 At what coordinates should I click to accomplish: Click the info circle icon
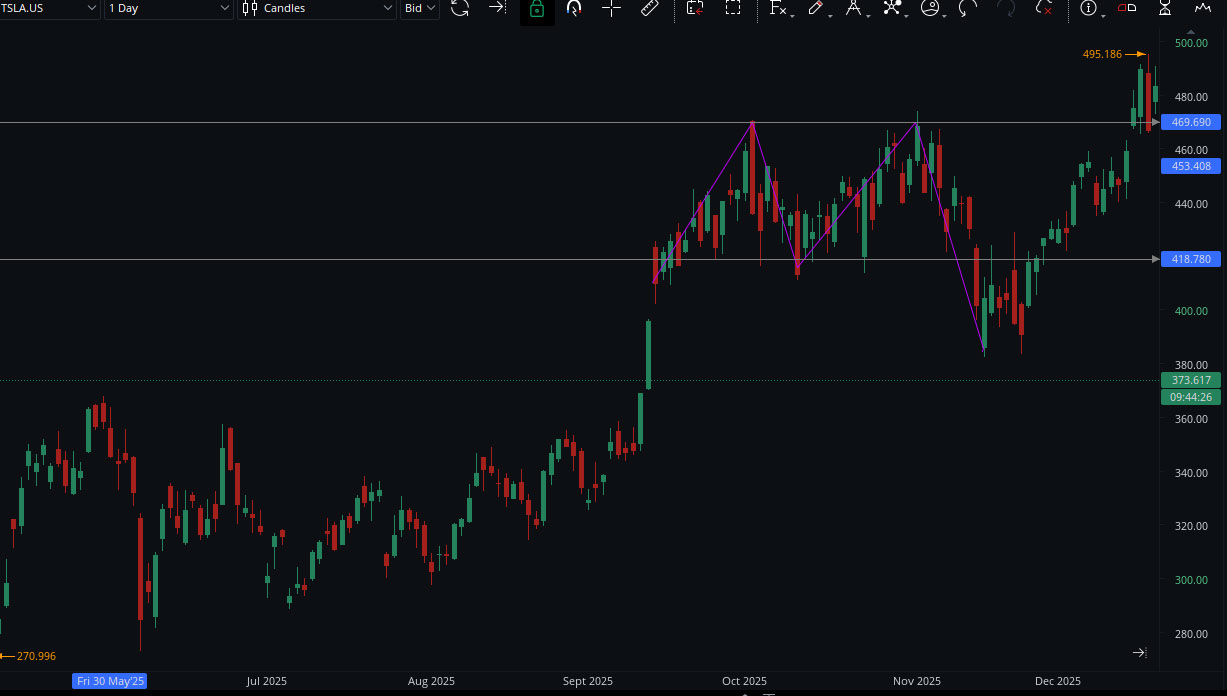[1090, 9]
